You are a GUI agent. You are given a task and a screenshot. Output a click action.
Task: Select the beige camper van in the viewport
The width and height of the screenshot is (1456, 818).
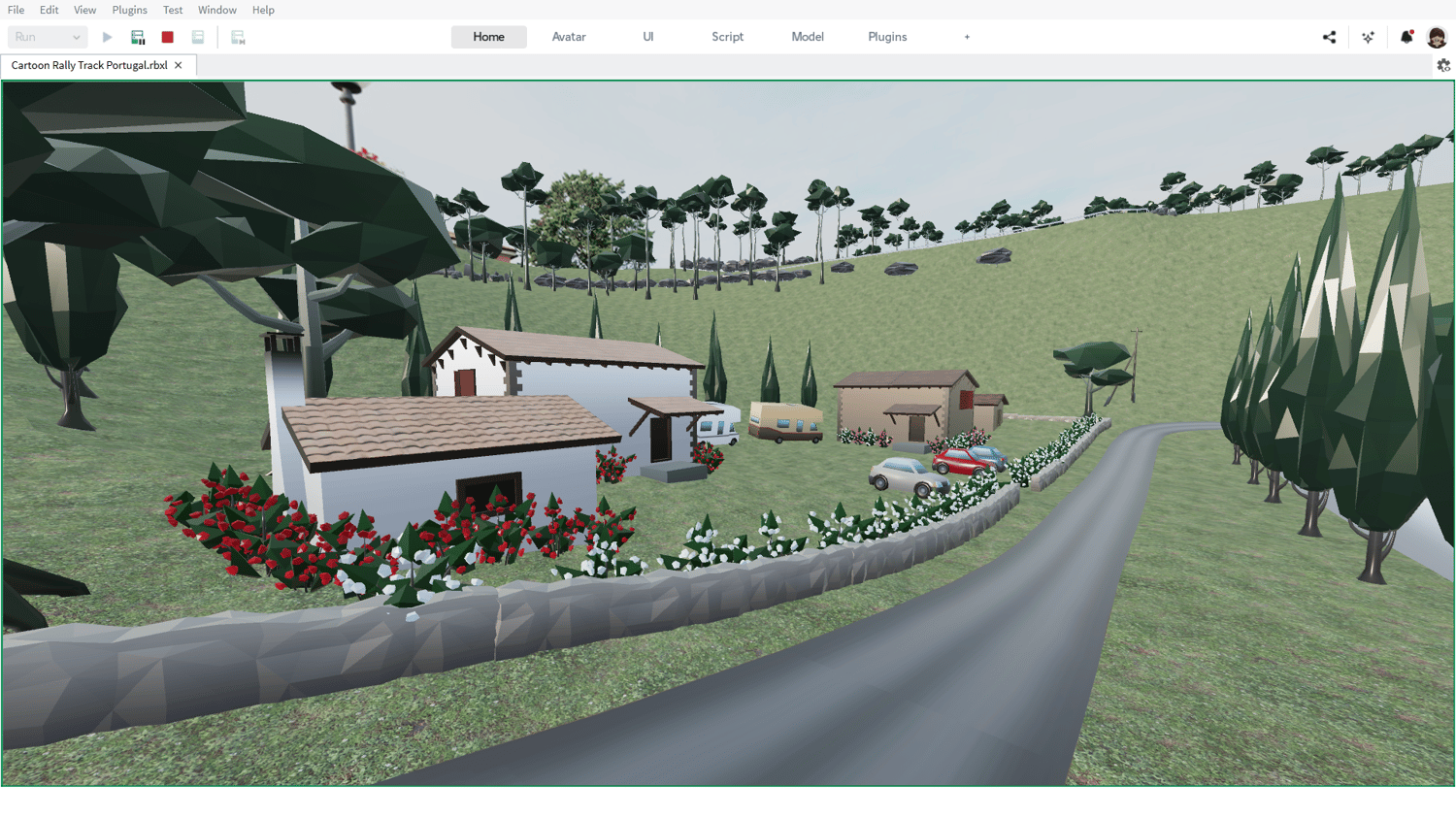786,423
